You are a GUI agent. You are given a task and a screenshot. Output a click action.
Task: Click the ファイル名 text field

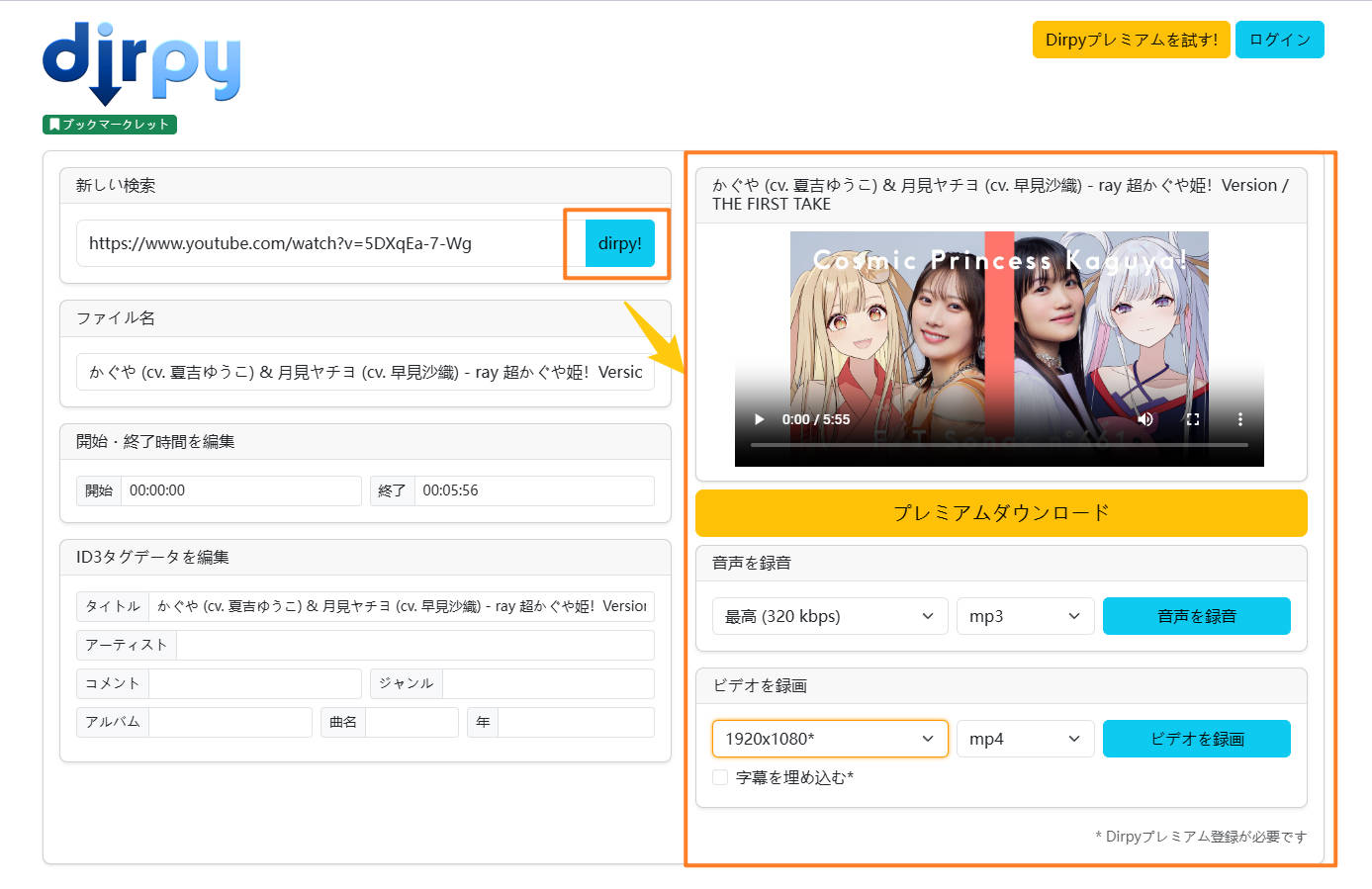365,372
